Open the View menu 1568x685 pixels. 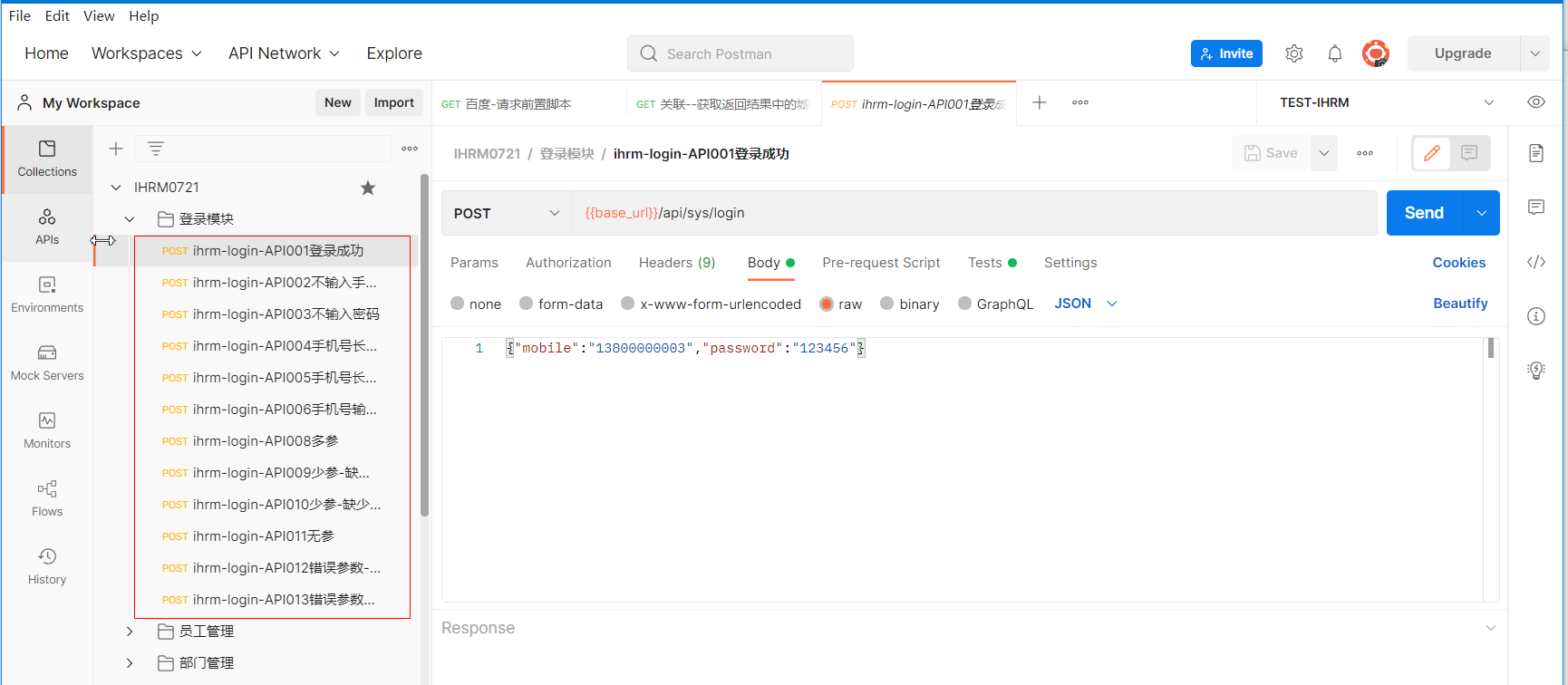[x=99, y=16]
